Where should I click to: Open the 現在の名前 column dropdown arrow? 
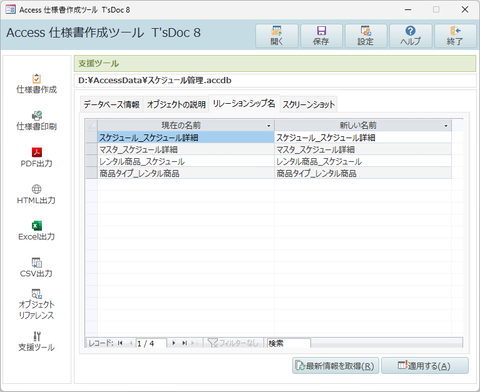point(269,126)
